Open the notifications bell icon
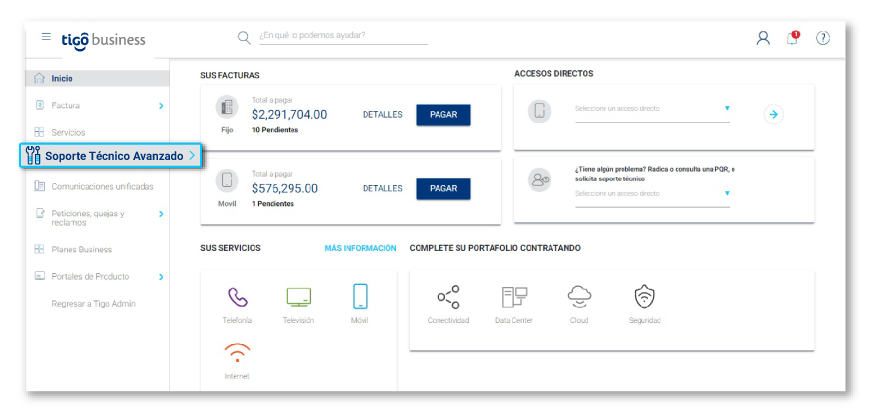The width and height of the screenshot is (869, 411). click(x=793, y=38)
